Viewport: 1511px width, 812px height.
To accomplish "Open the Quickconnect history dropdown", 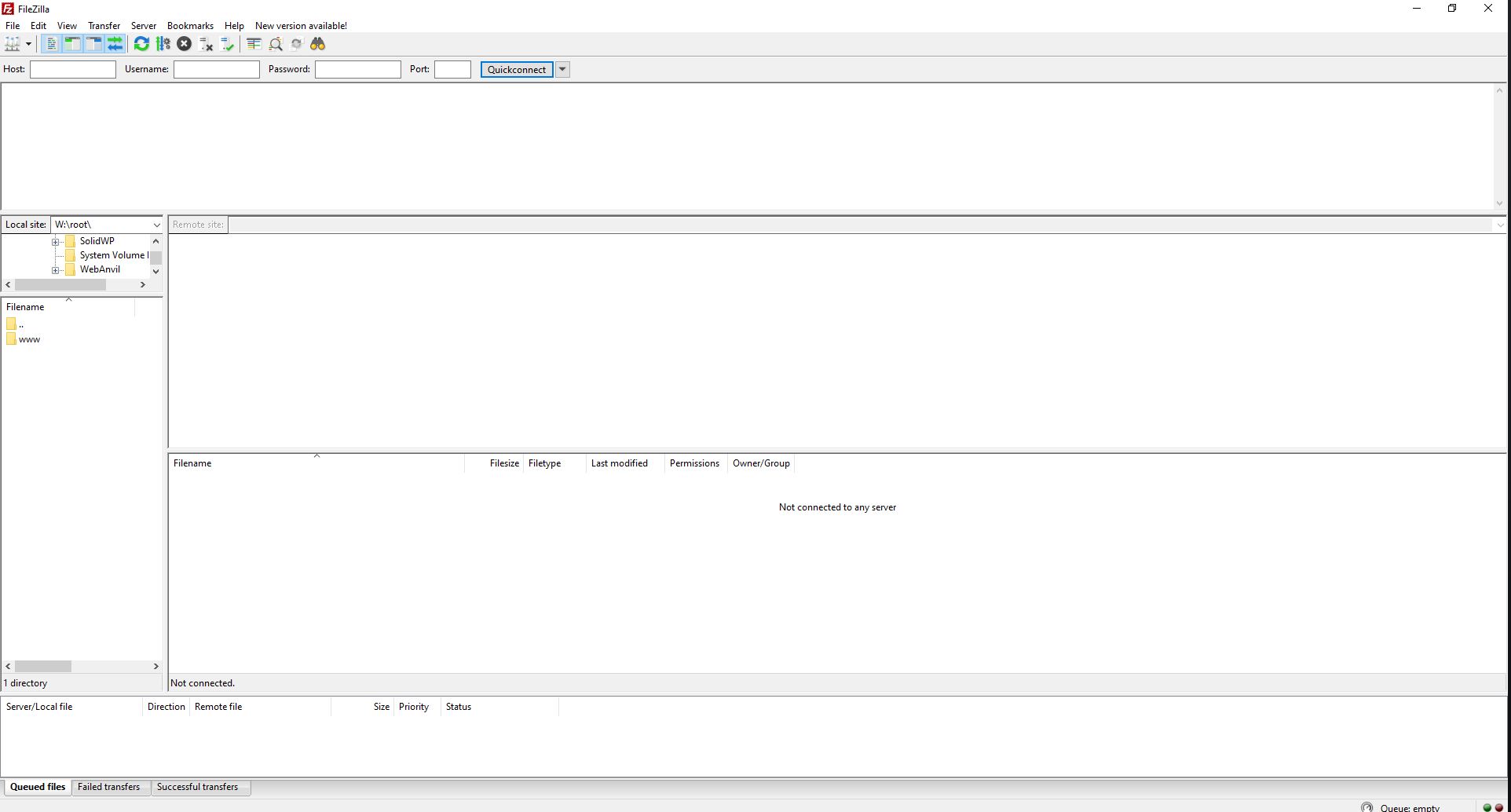I will coord(562,69).
